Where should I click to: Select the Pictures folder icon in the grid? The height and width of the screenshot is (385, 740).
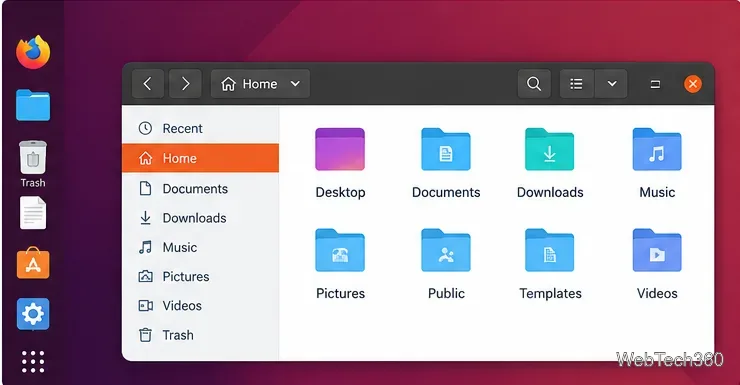(340, 250)
